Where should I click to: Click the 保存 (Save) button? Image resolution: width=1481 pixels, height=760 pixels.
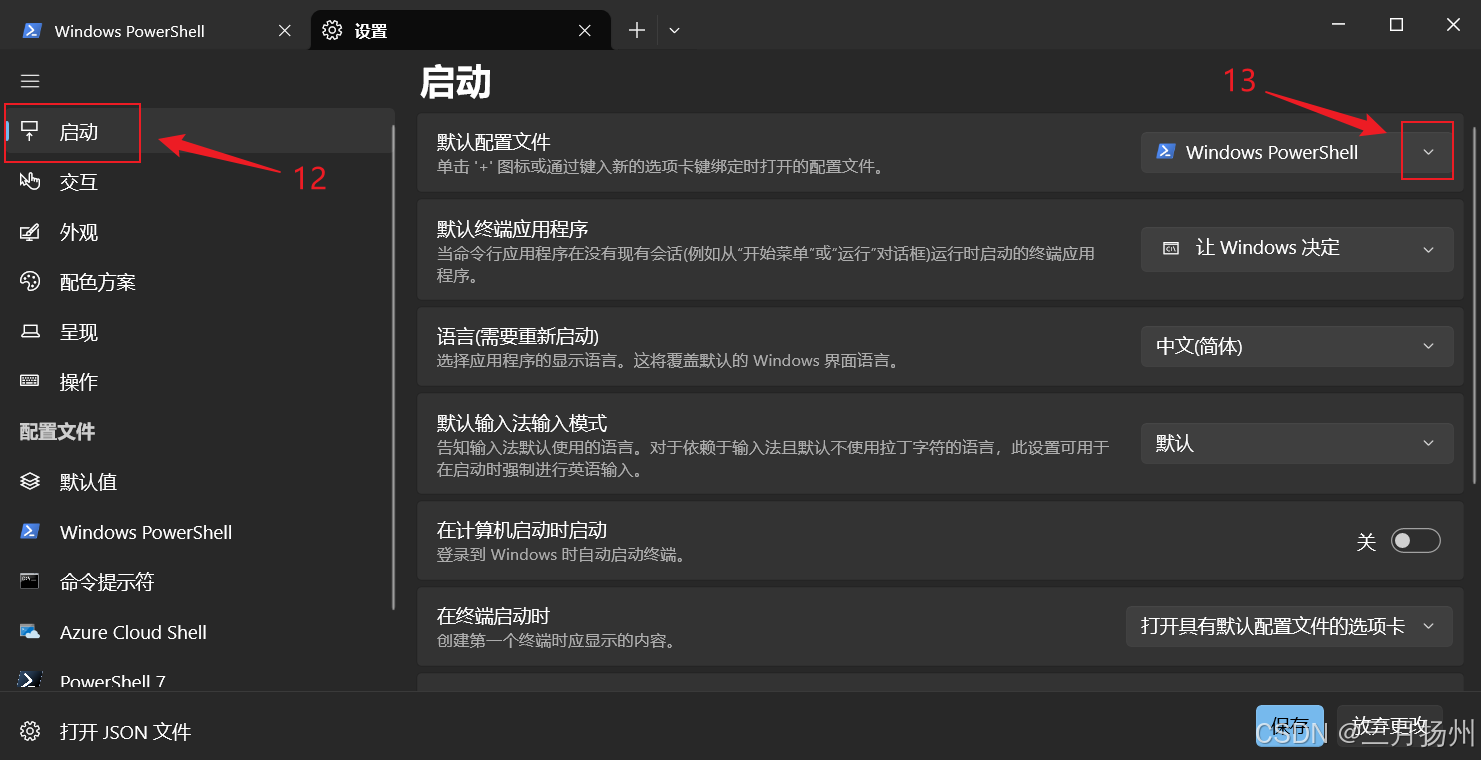click(x=1290, y=725)
